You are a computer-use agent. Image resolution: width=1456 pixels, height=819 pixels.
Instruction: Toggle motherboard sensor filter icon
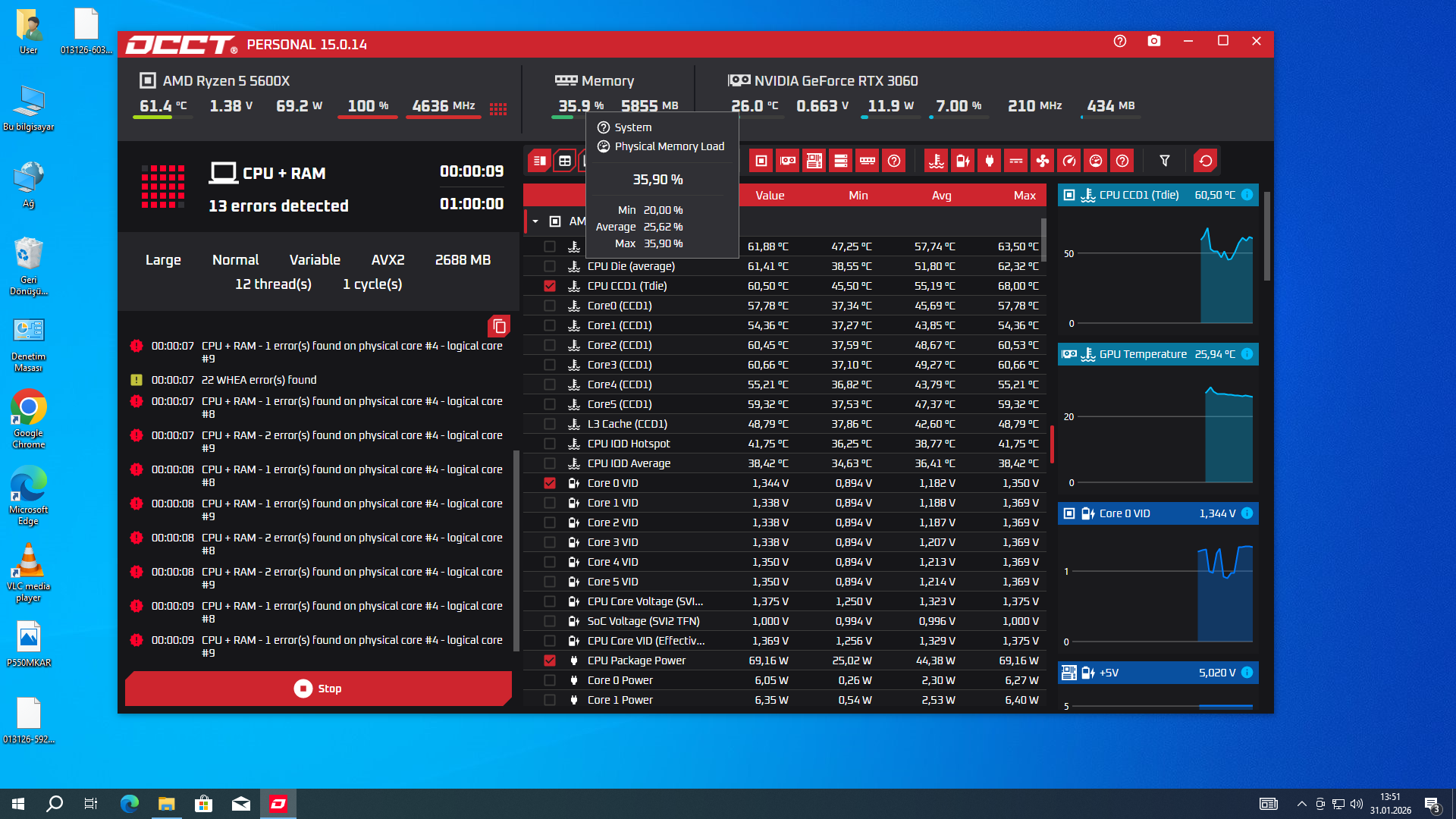(814, 161)
